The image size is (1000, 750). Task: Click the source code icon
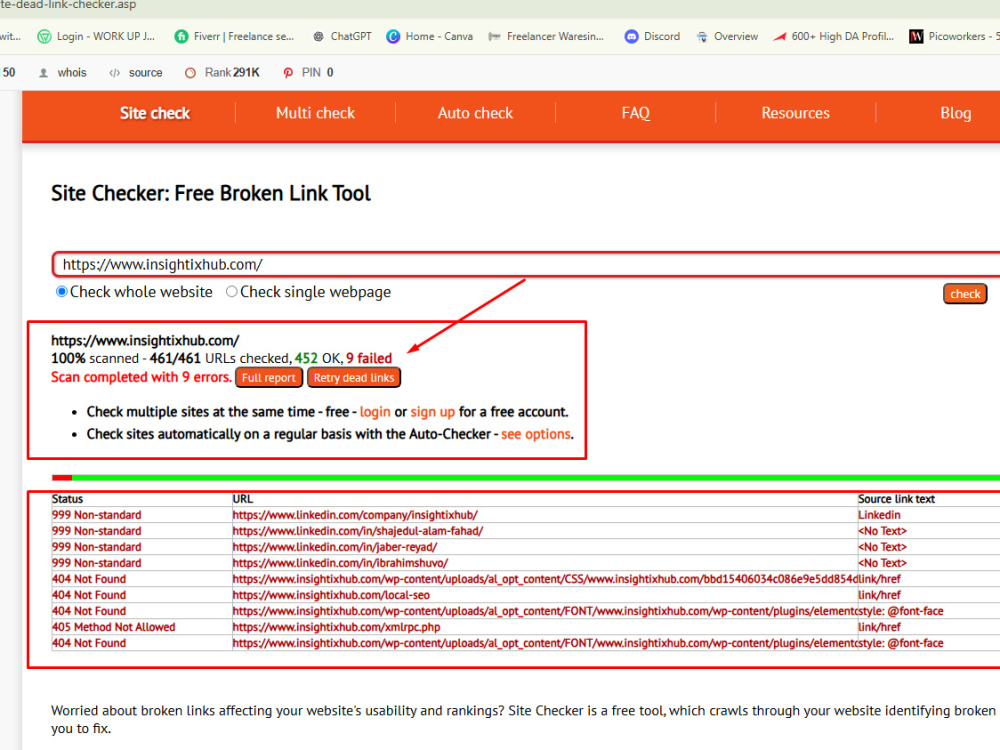[x=114, y=73]
